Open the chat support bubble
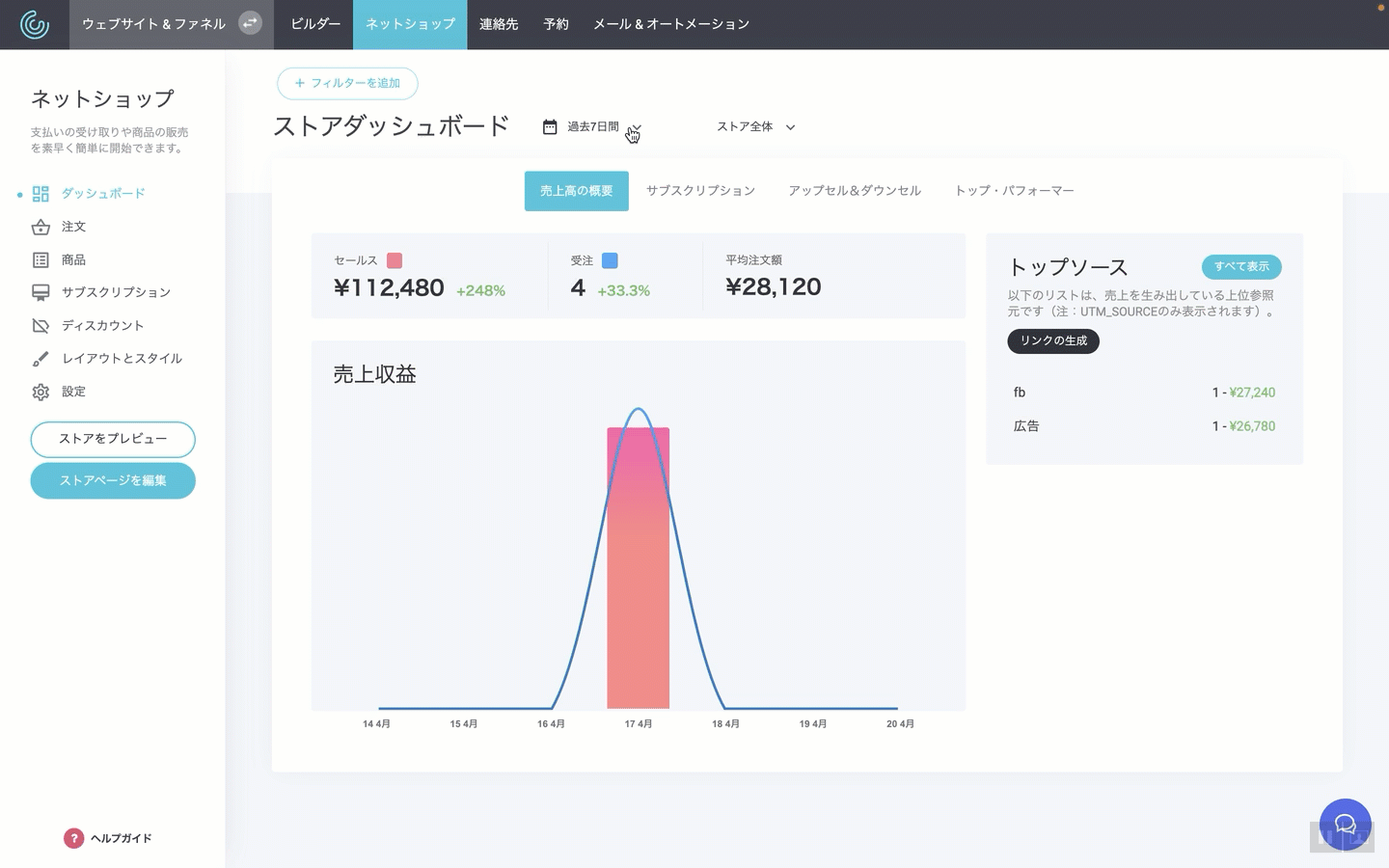 (x=1345, y=825)
